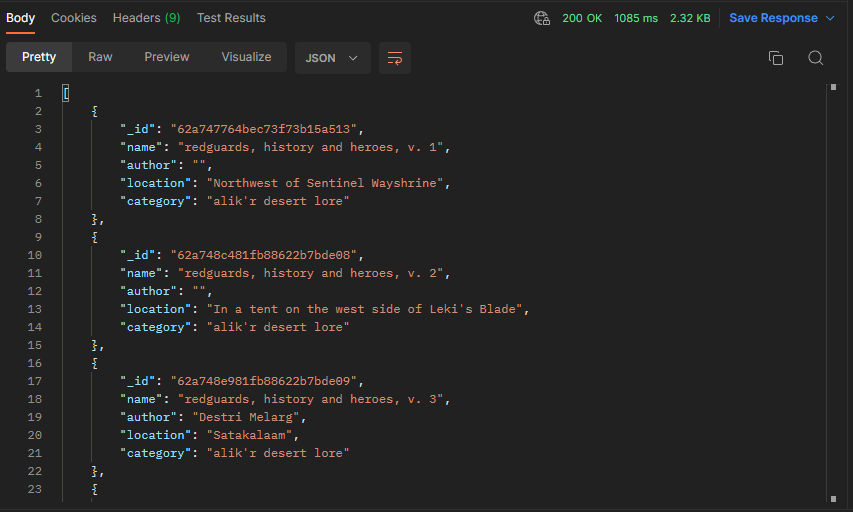Screen dimensions: 853x512
Task: Click the name value ending in v. 3
Action: (x=311, y=399)
